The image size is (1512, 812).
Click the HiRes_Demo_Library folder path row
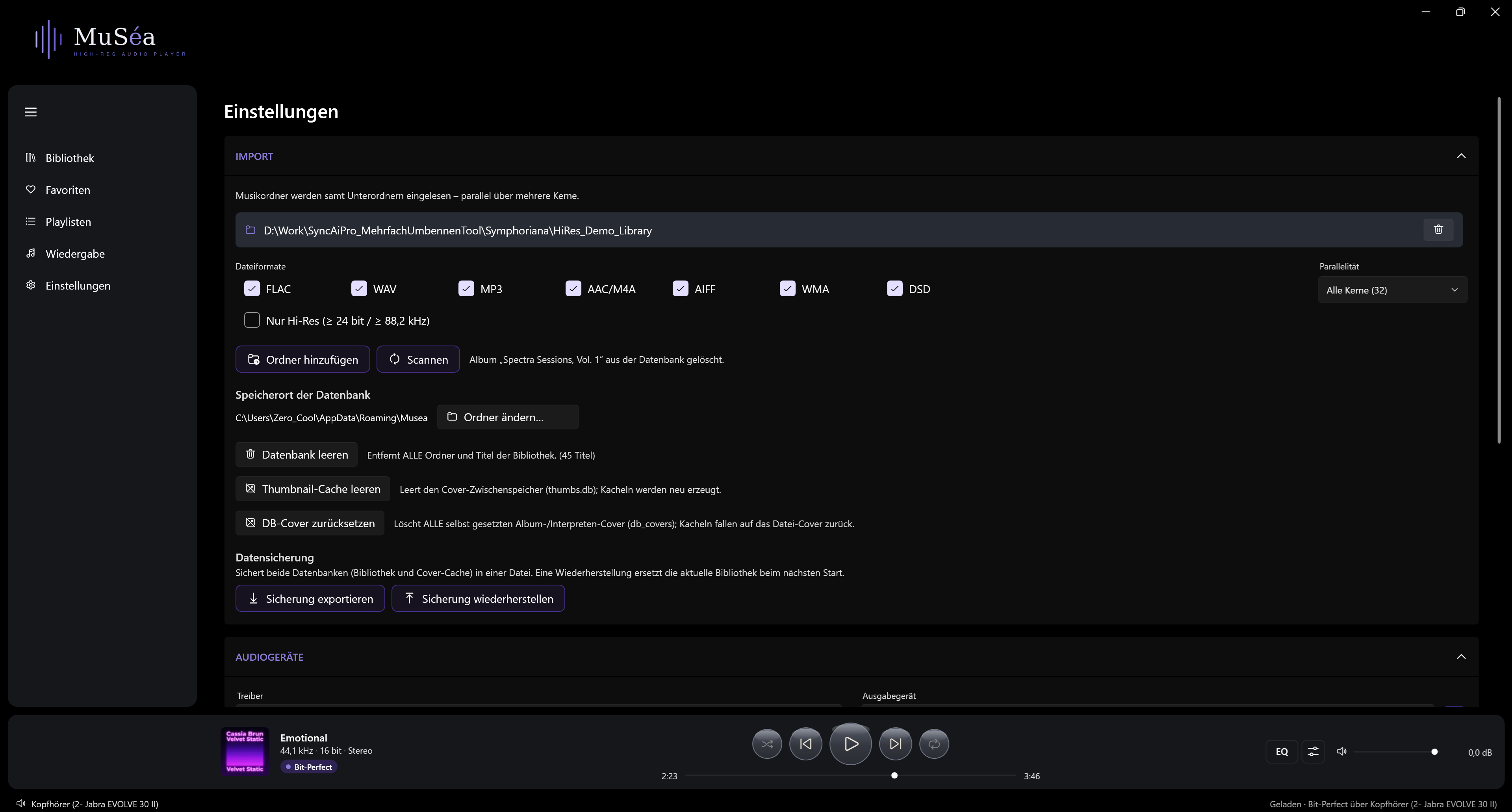pos(849,230)
